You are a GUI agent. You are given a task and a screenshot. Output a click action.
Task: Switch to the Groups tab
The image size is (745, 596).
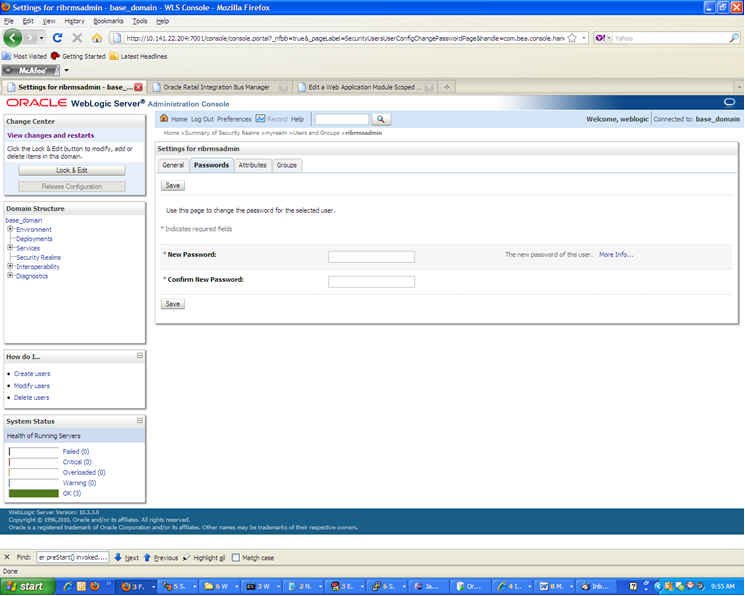coord(287,165)
